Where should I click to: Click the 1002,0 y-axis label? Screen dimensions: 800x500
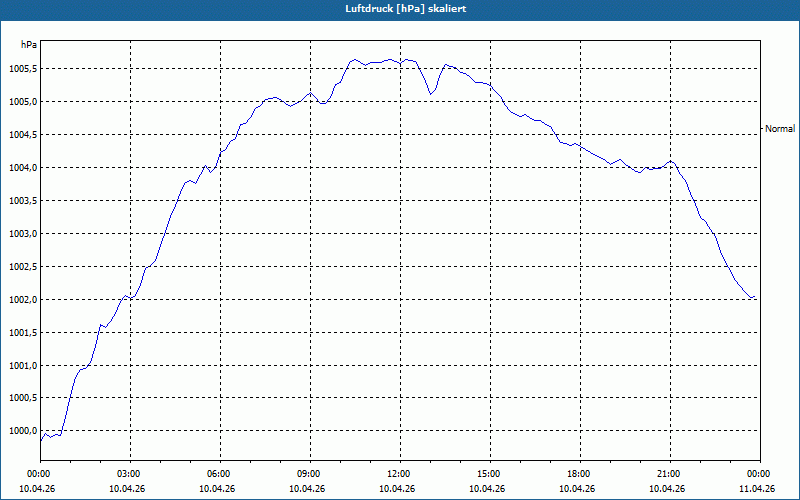(x=23, y=299)
